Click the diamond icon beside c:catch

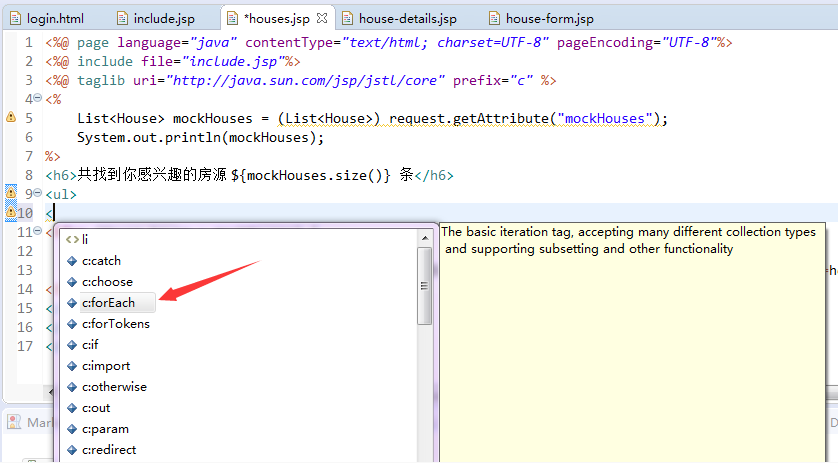pyautogui.click(x=72, y=261)
